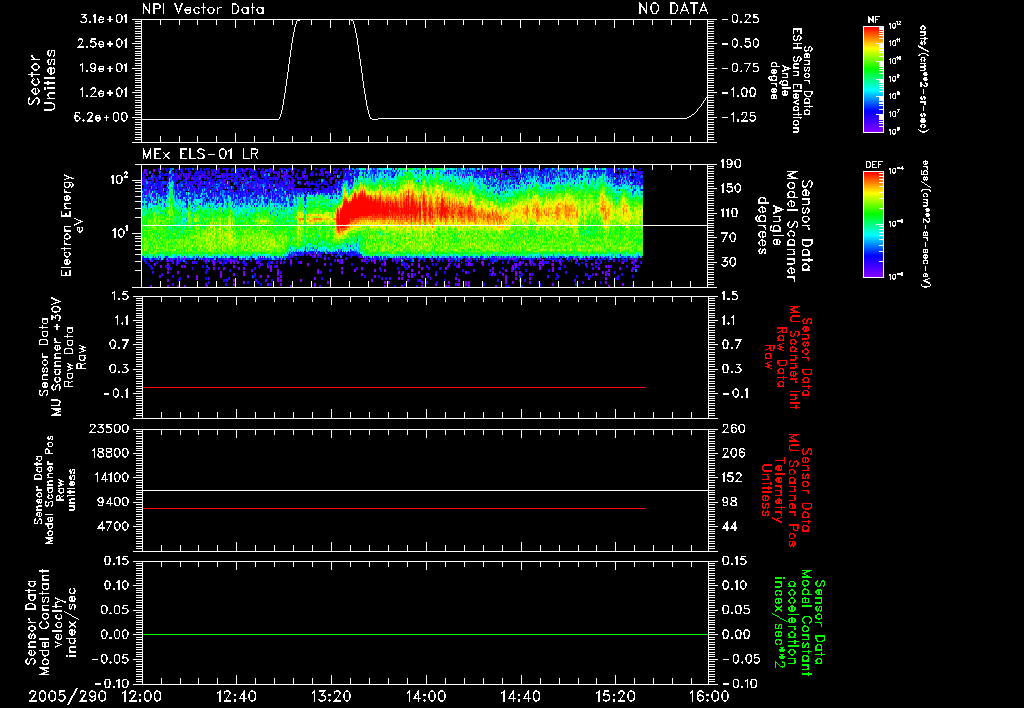Click the 'NF' label above the color bar
This screenshot has width=1024, height=708.
click(873, 20)
